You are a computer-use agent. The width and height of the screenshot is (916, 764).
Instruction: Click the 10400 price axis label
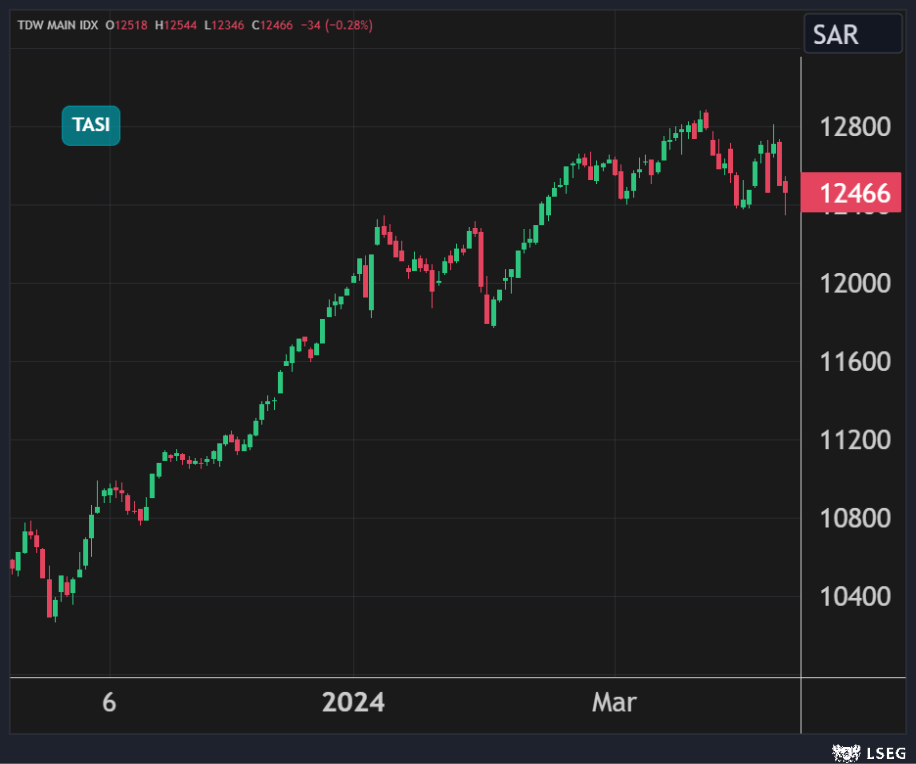point(854,597)
